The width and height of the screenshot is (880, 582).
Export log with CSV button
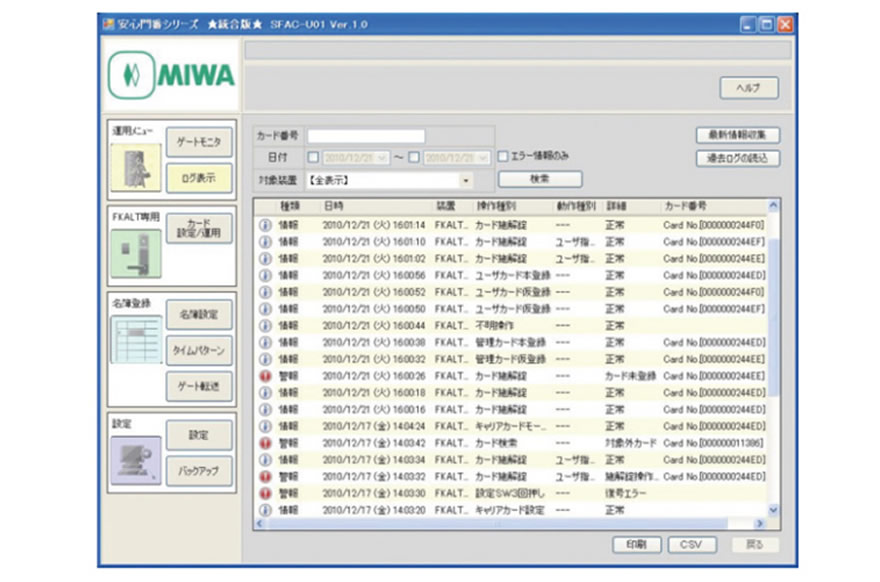691,544
